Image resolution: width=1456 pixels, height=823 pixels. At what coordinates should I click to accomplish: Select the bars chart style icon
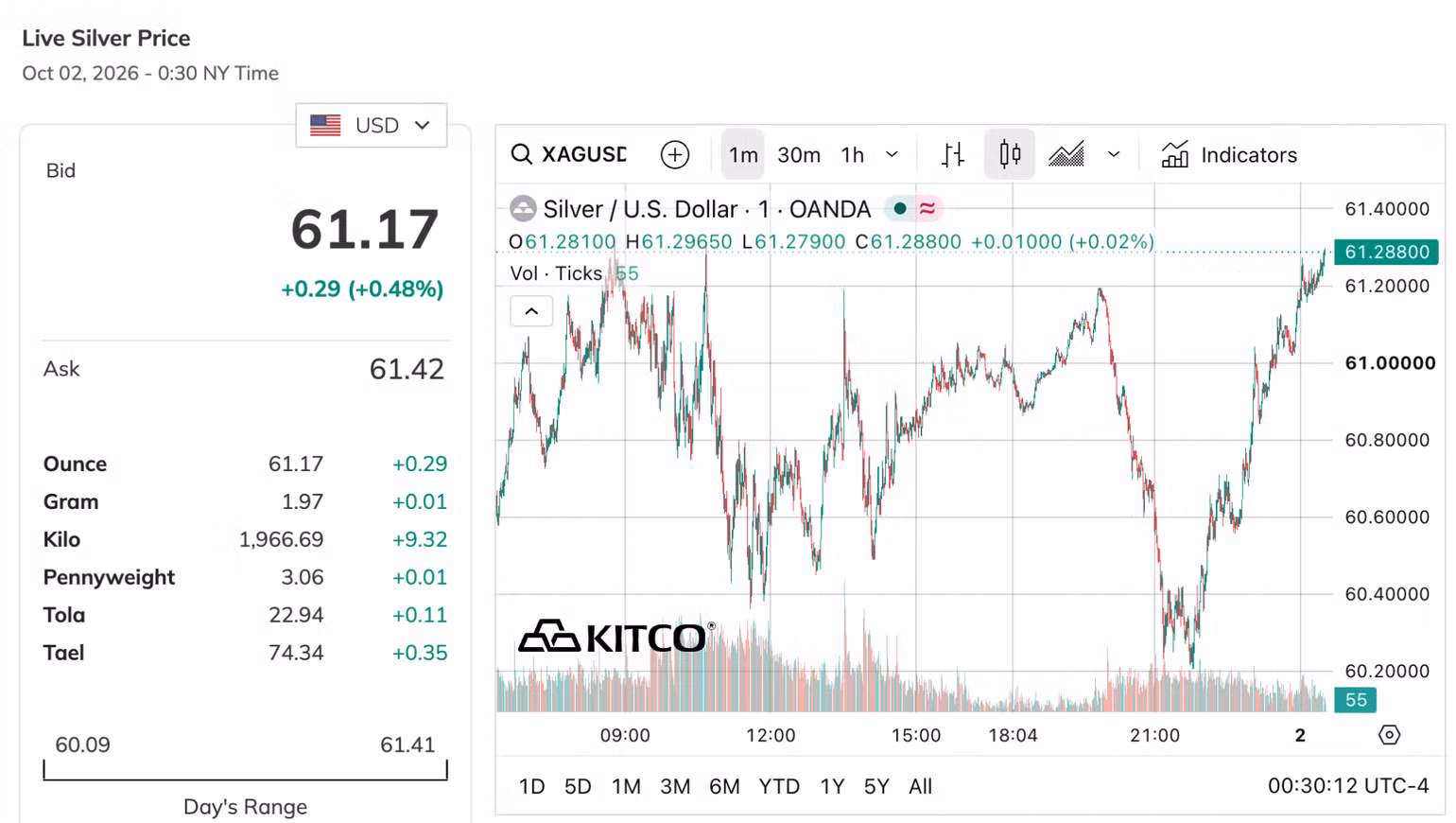[953, 154]
